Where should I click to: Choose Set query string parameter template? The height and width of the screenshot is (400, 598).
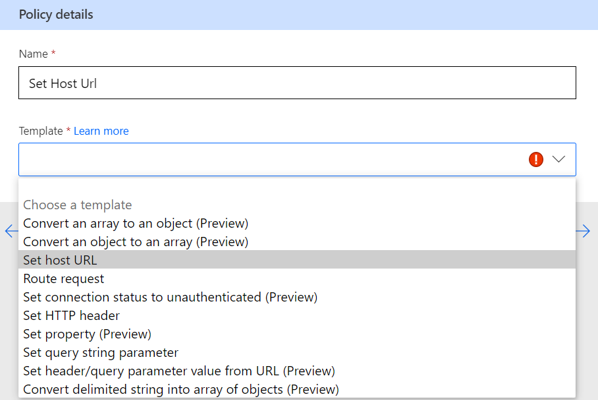point(297,352)
